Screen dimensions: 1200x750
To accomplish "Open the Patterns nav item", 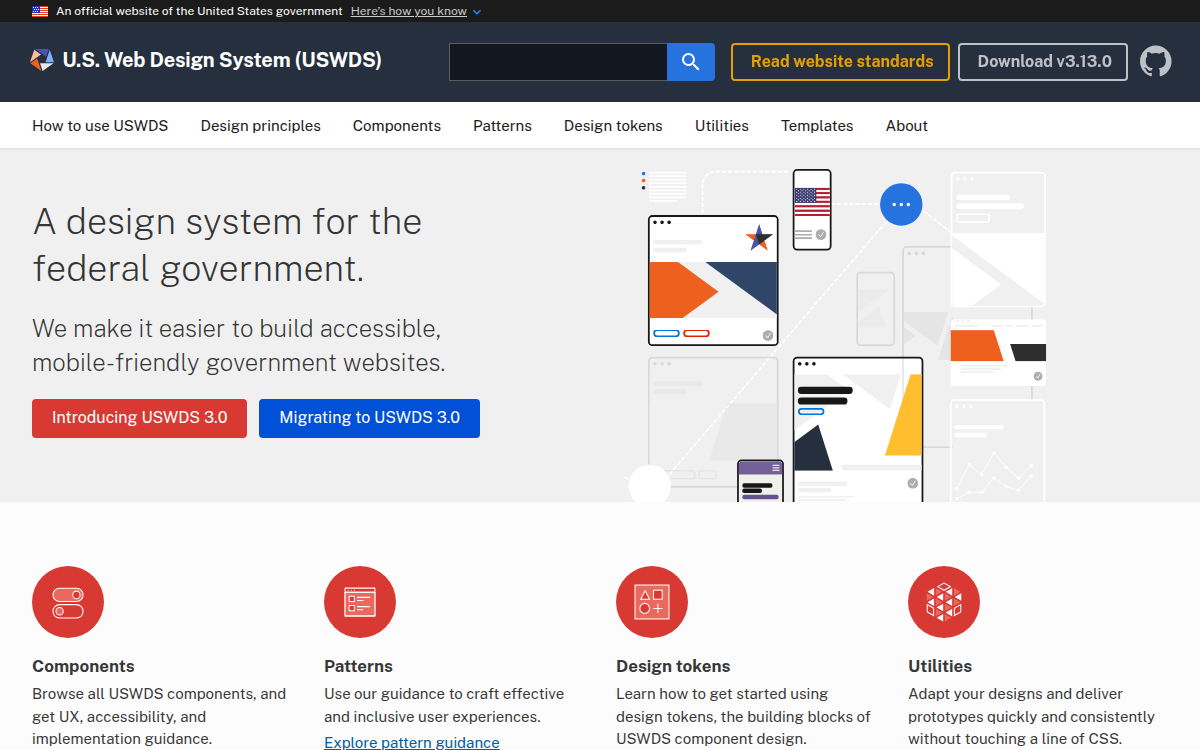I will (x=503, y=126).
